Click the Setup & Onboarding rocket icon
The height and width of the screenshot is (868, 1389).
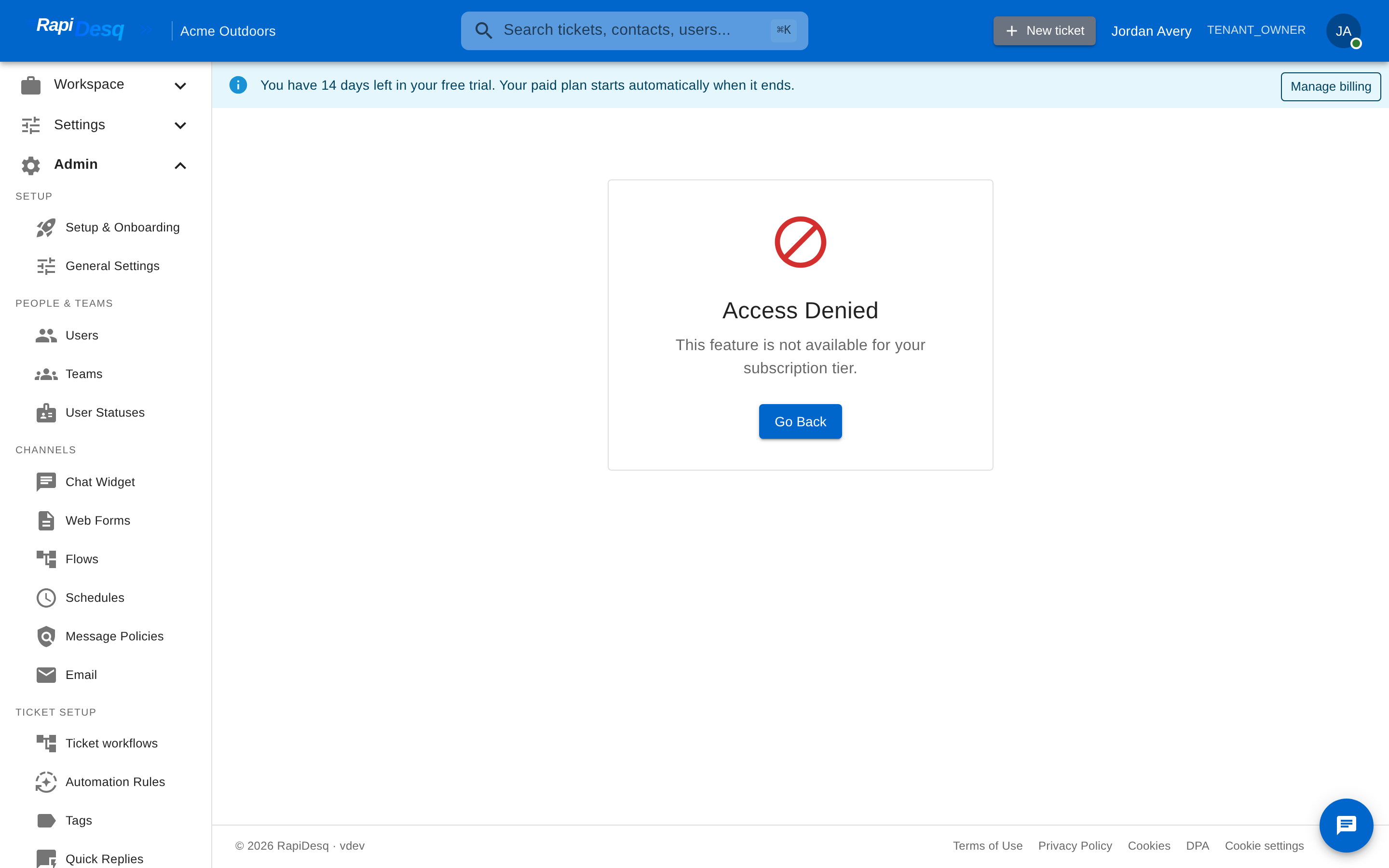46,228
